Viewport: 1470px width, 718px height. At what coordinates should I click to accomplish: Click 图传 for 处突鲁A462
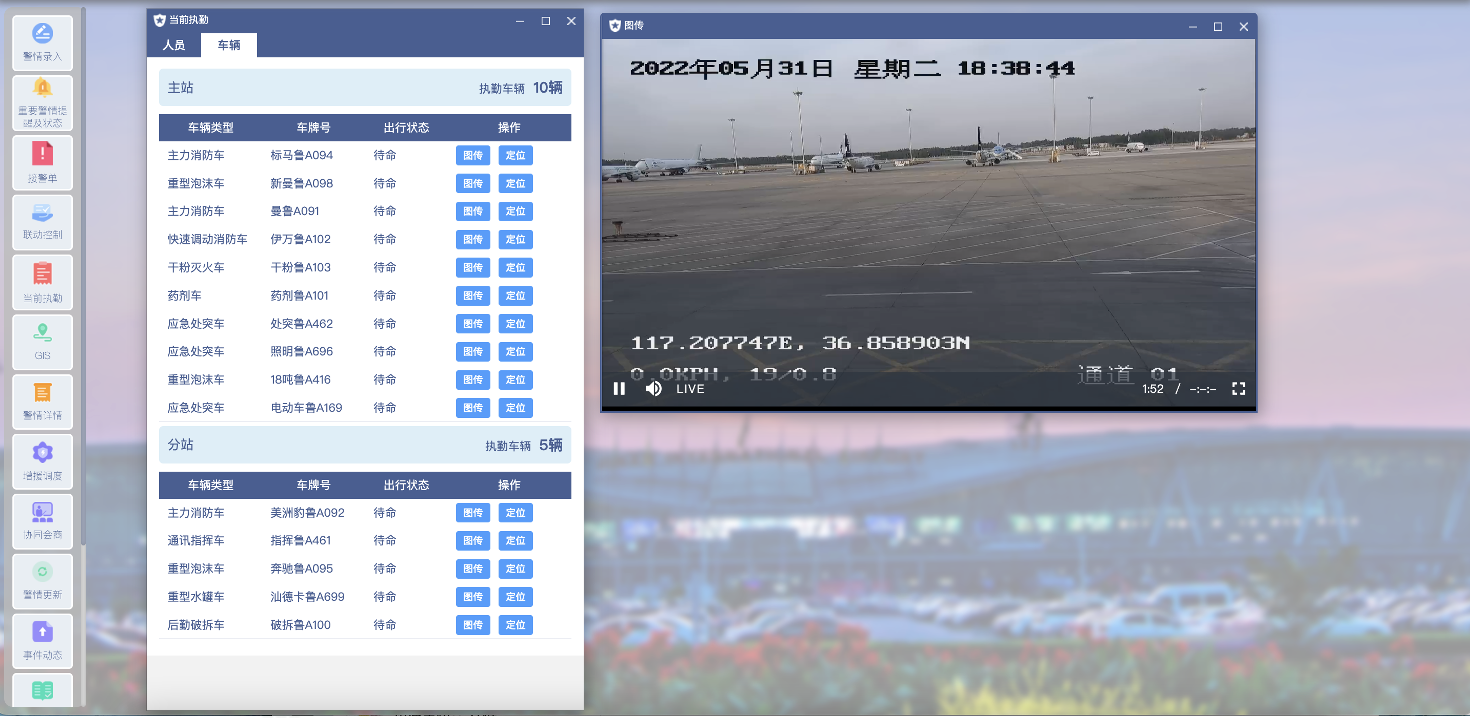(x=473, y=324)
